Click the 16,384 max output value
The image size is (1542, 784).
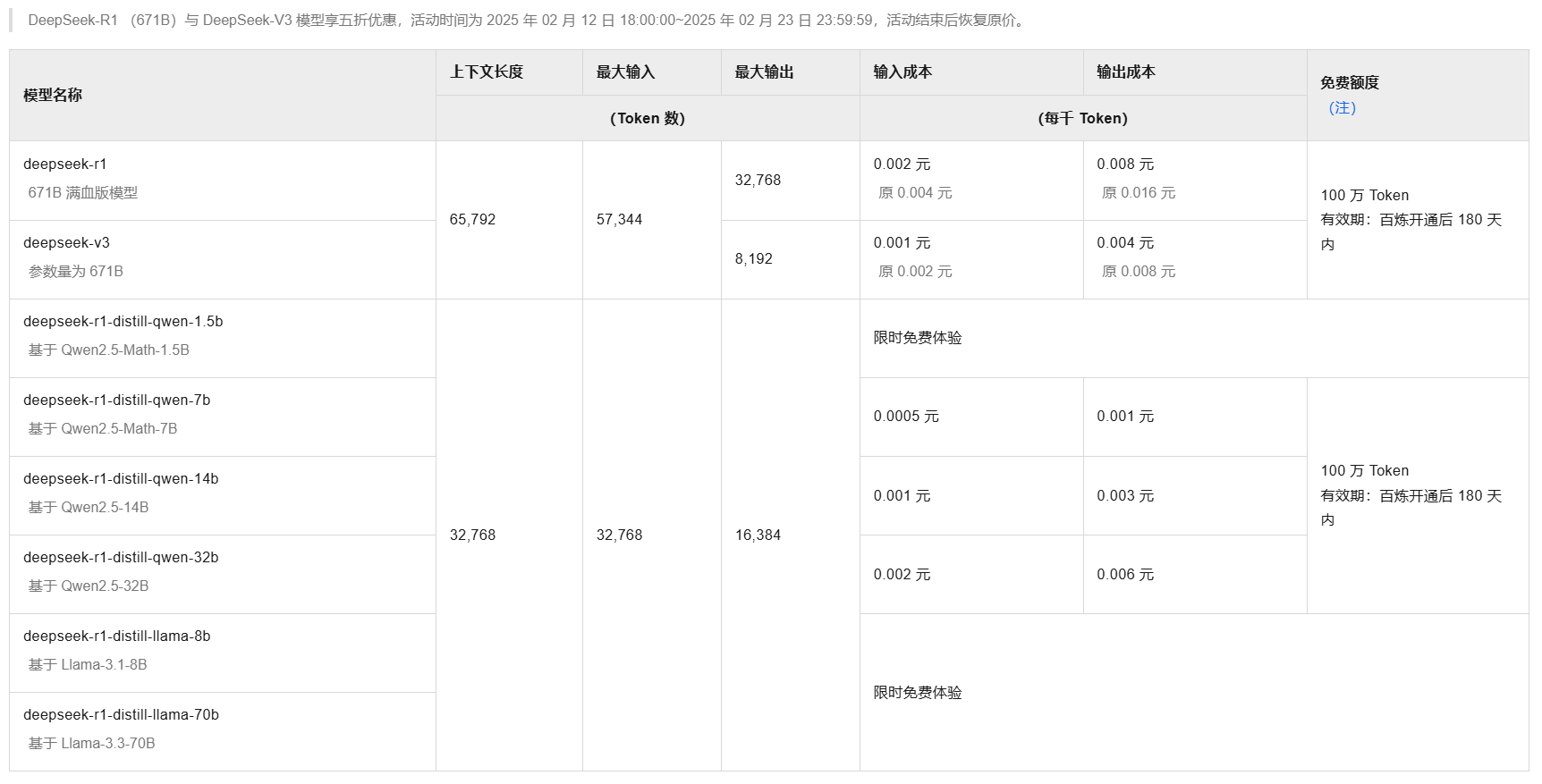[x=758, y=535]
